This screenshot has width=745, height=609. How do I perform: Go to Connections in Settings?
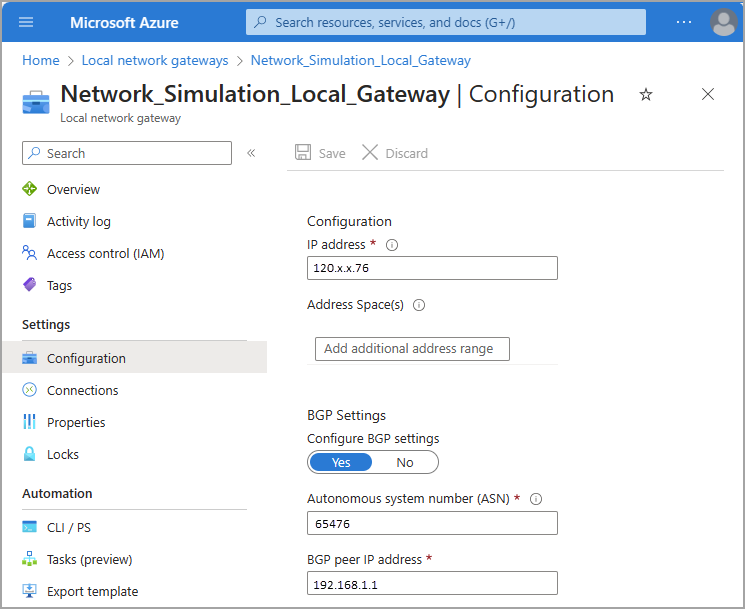pos(82,390)
